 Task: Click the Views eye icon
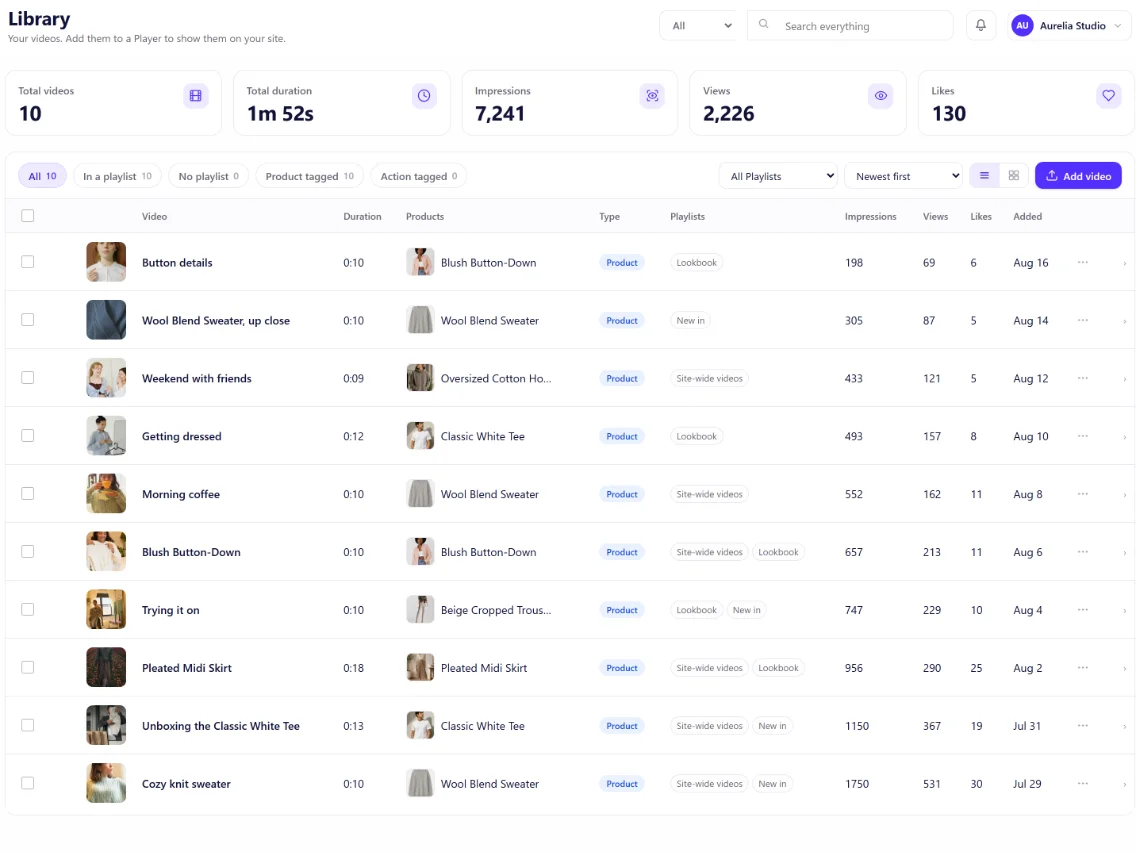pos(880,96)
